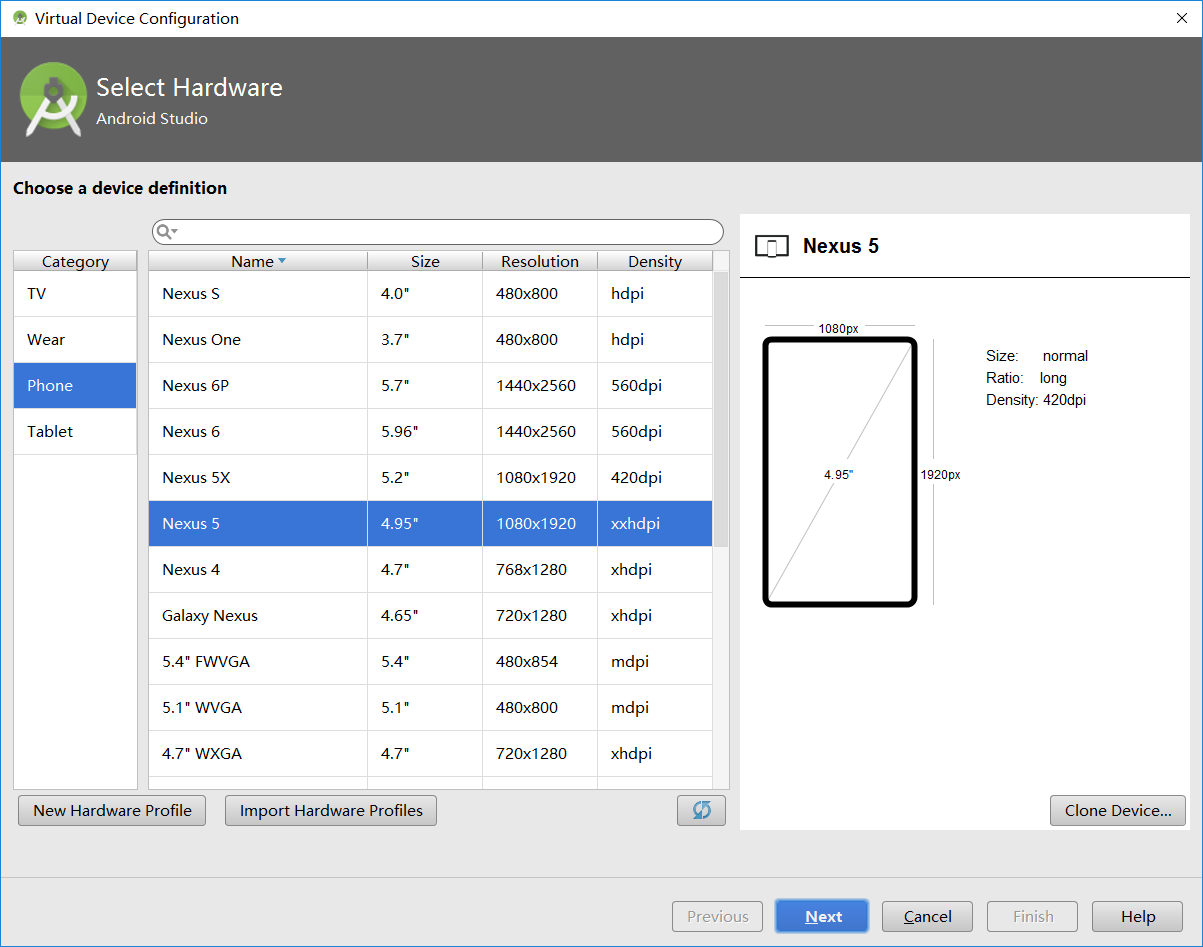The image size is (1203, 947).
Task: Select the Nexus 6P device row
Action: 431,386
